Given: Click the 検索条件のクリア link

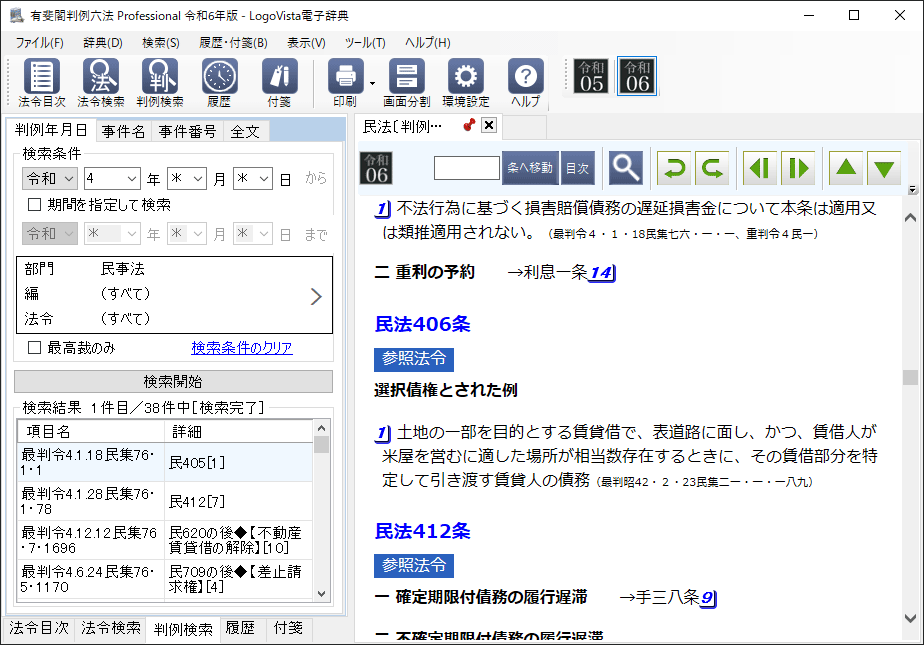Looking at the screenshot, I should (241, 348).
